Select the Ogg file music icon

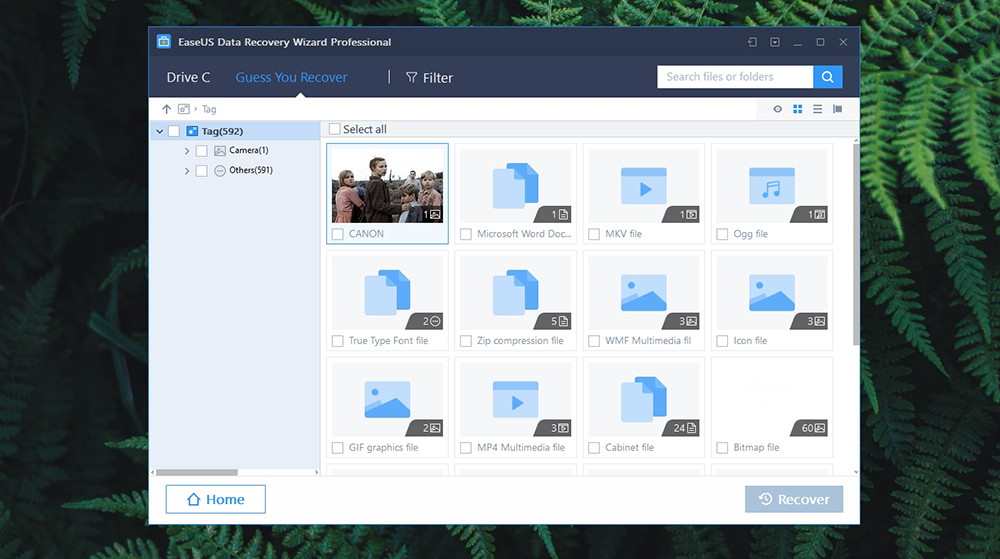772,186
